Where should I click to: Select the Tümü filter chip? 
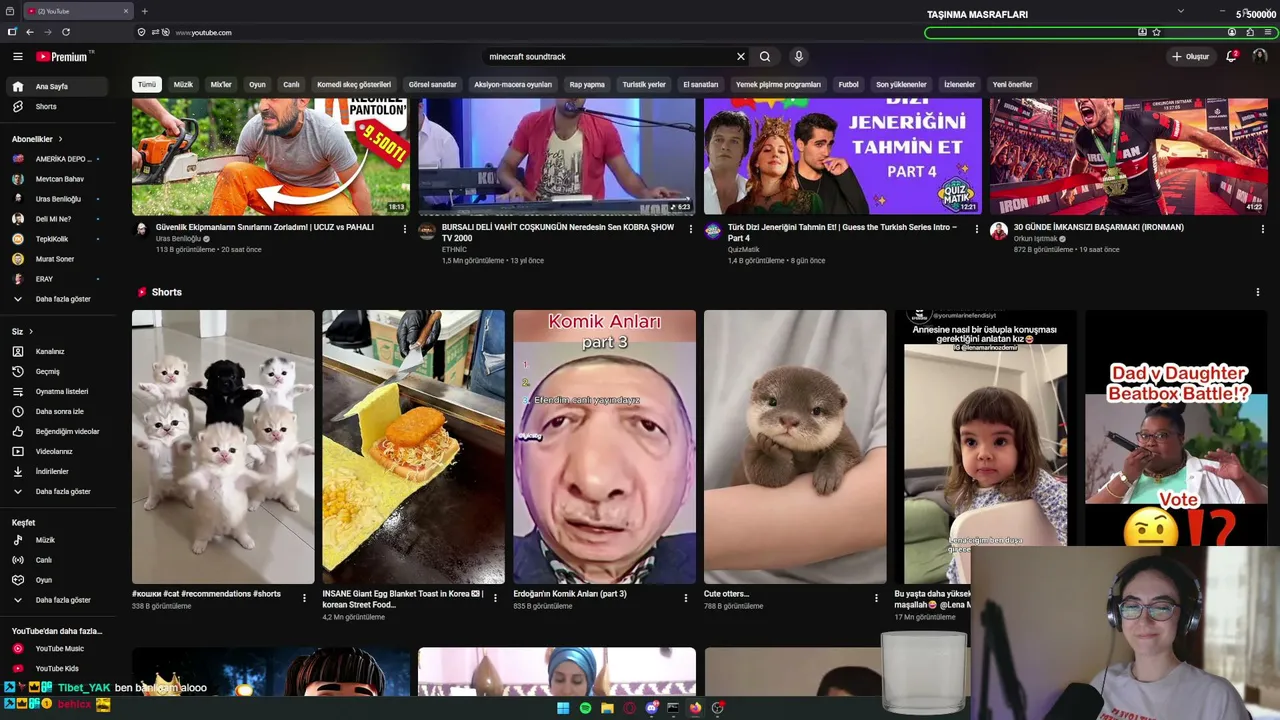pos(147,85)
